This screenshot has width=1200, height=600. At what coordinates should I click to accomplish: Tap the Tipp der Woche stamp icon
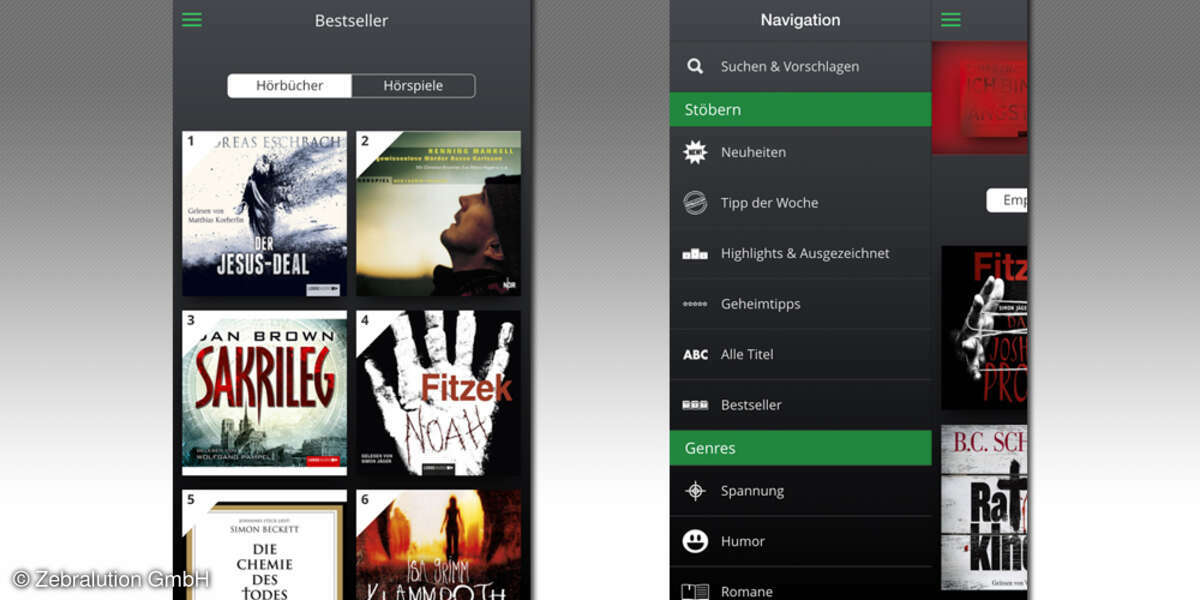point(695,203)
